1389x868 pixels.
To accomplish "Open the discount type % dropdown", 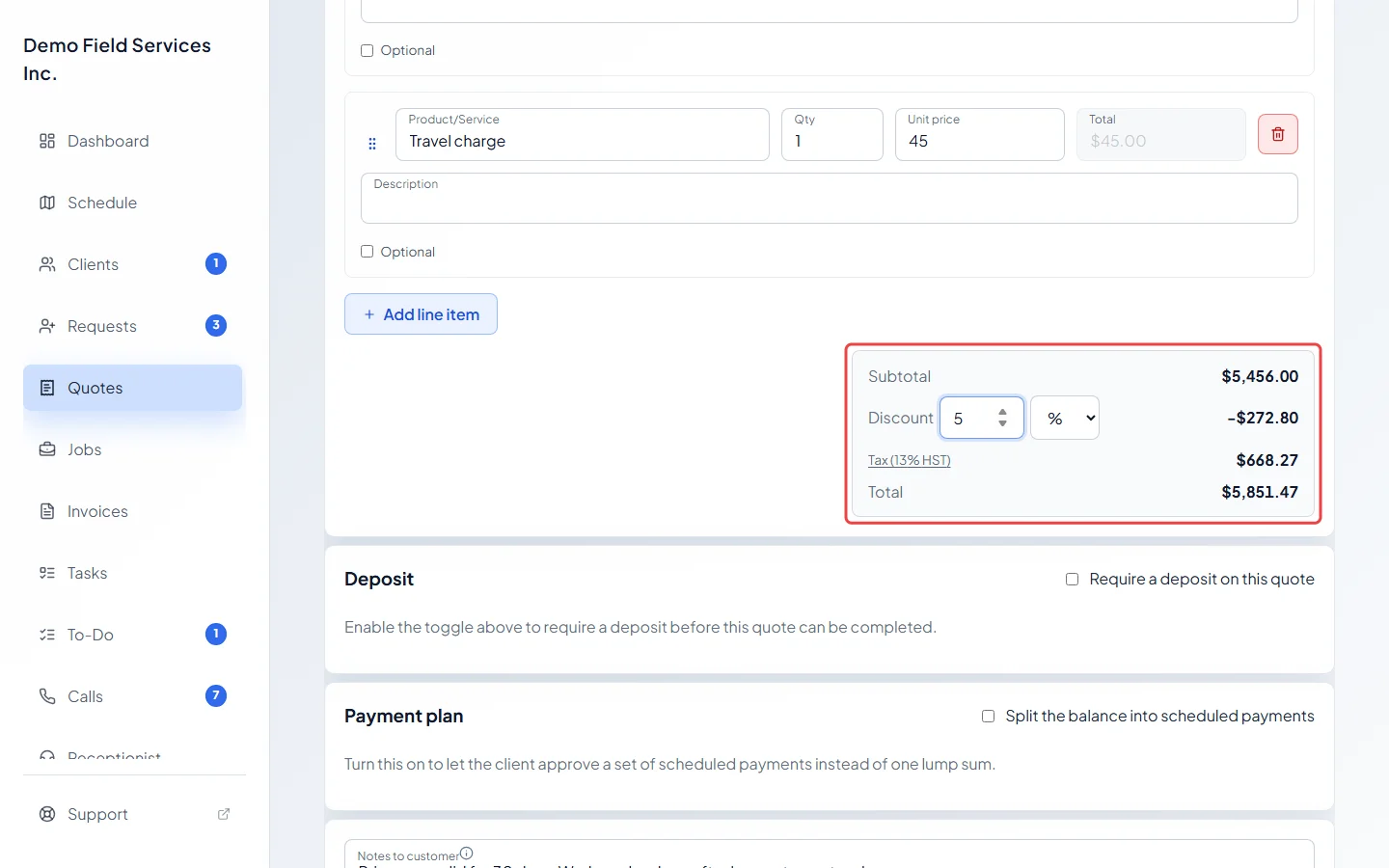I will [1065, 418].
